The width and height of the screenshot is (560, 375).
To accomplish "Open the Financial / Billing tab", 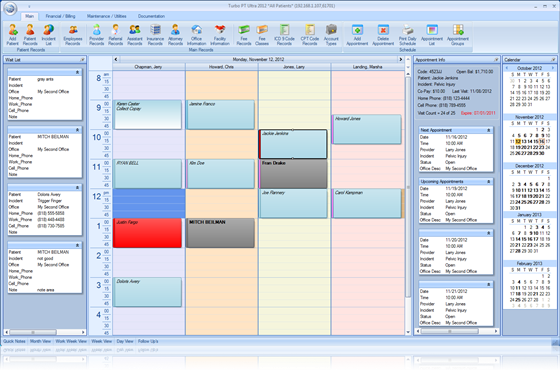I will (x=60, y=16).
